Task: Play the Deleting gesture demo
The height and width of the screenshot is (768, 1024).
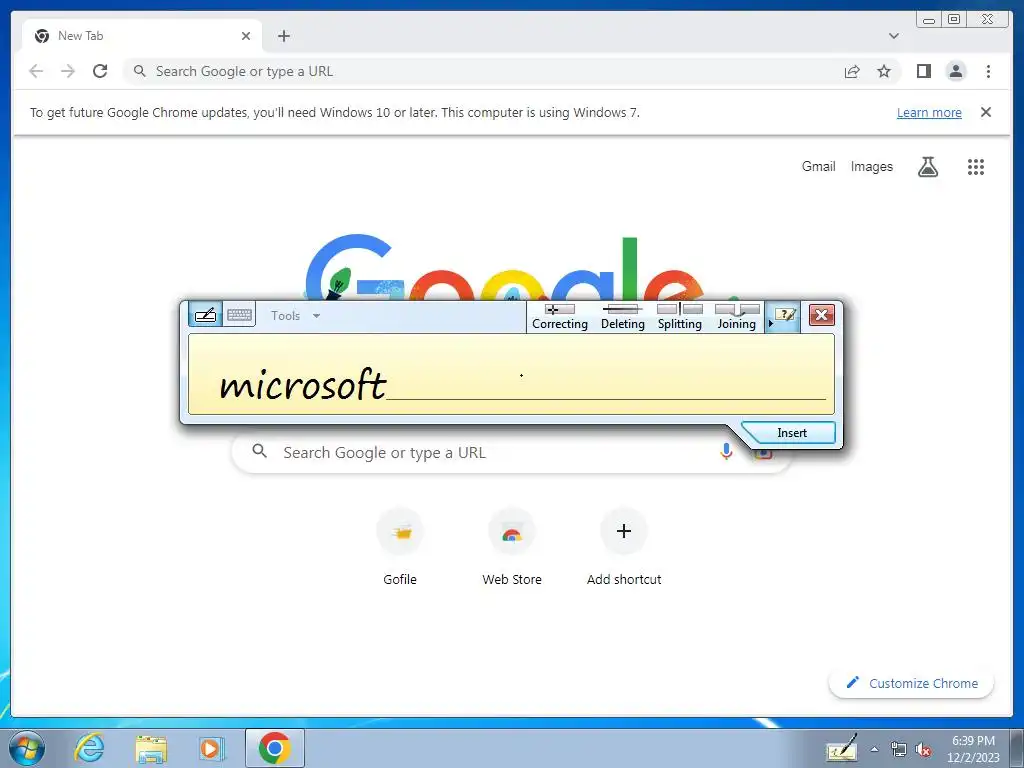Action: pos(622,317)
